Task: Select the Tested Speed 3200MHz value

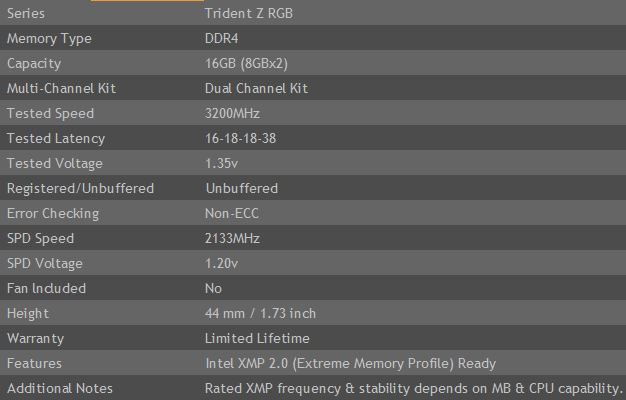Action: point(232,113)
